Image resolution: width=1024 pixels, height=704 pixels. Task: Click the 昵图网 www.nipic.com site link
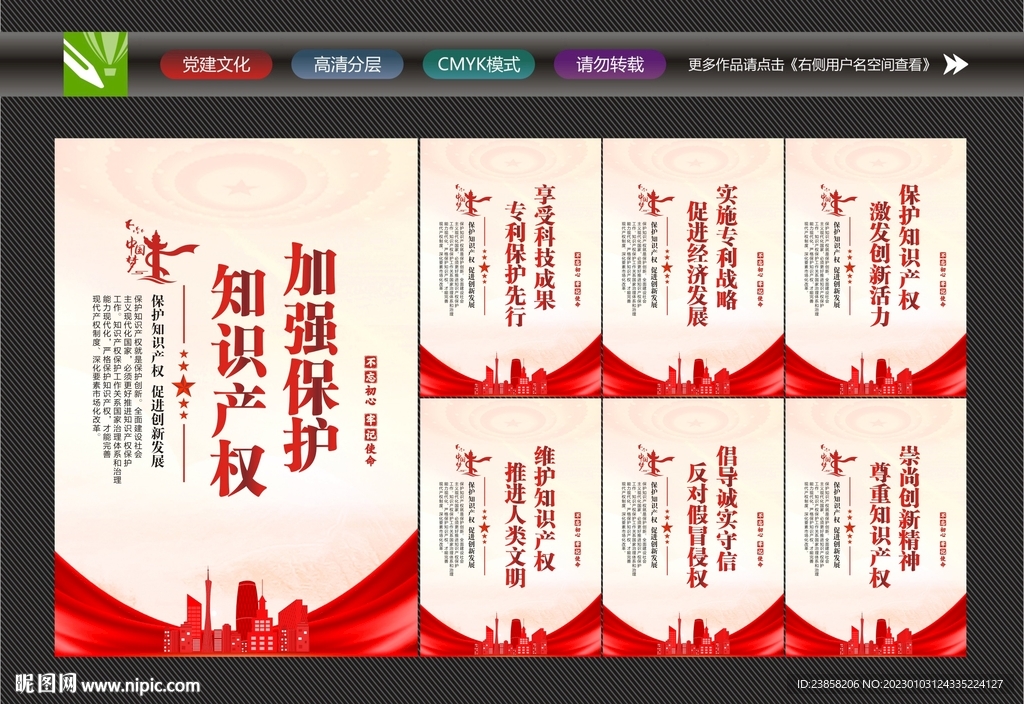107,684
